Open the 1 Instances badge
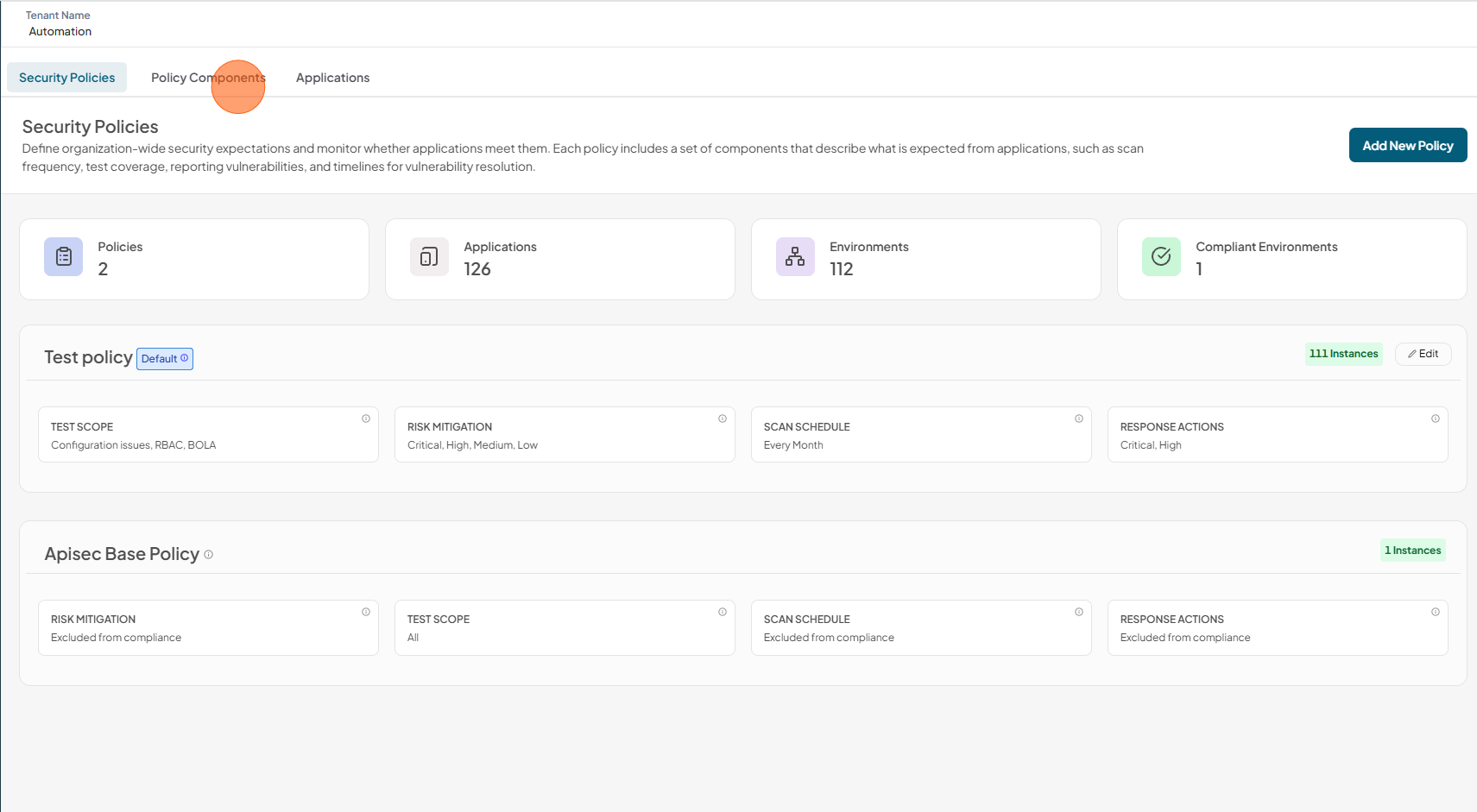 coord(1412,551)
